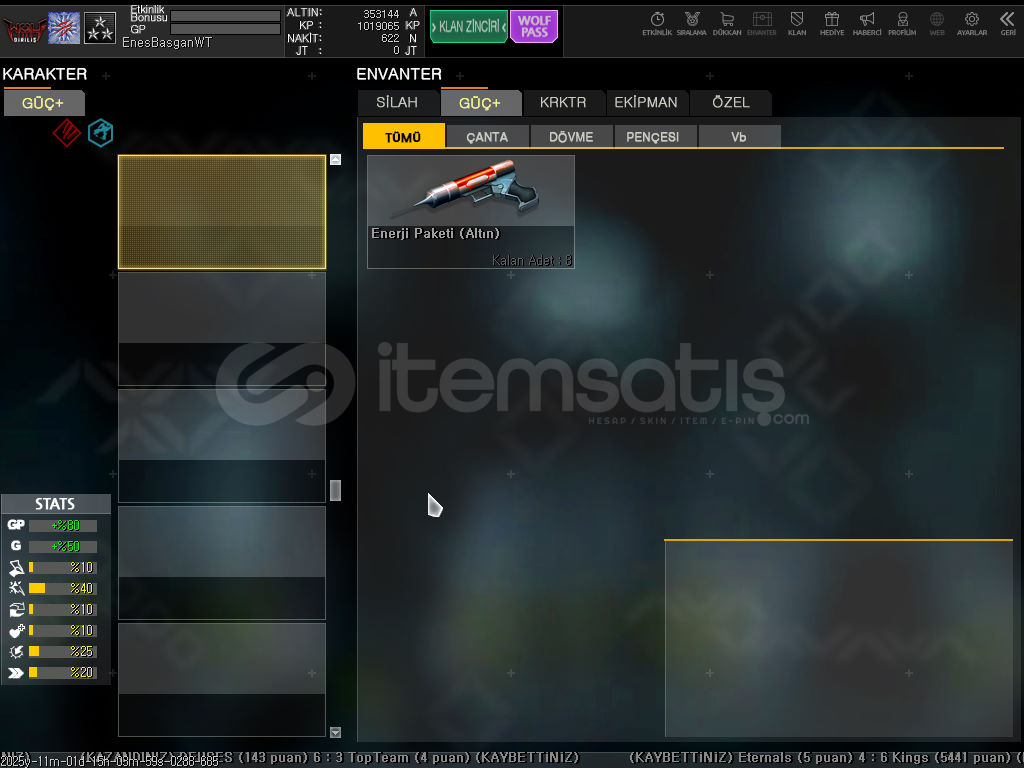Click the three-star rank badge

click(100, 28)
